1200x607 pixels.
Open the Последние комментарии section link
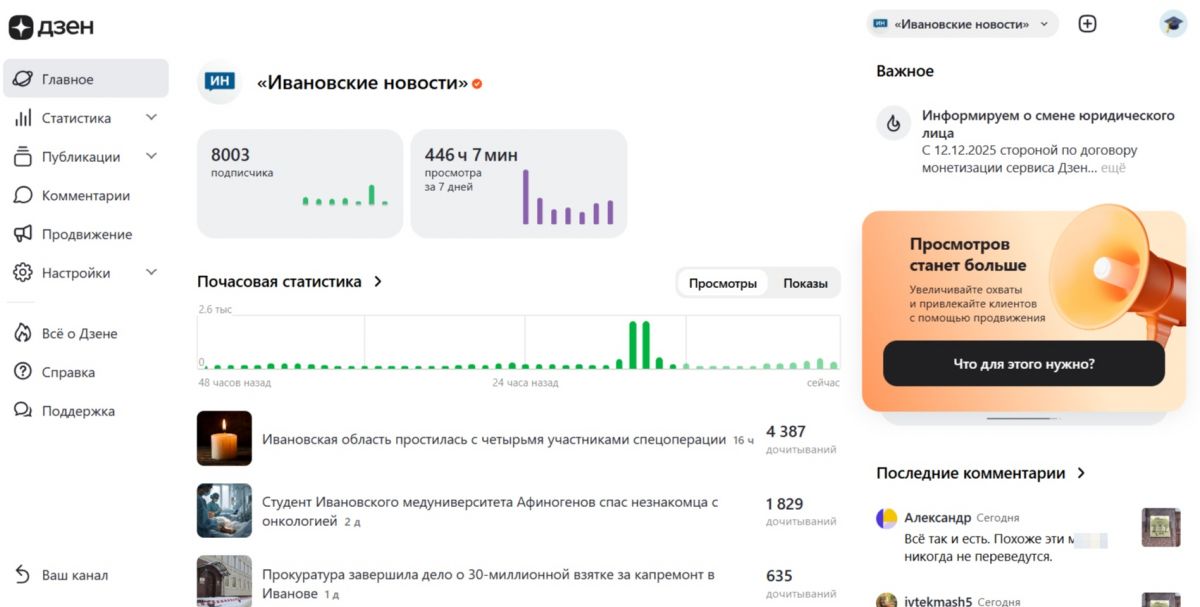coord(980,473)
